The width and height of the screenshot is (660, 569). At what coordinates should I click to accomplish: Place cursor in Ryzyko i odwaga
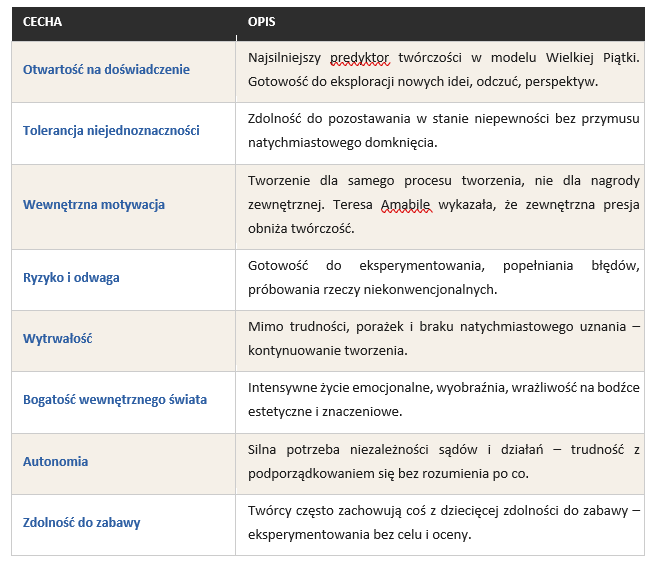tap(71, 277)
